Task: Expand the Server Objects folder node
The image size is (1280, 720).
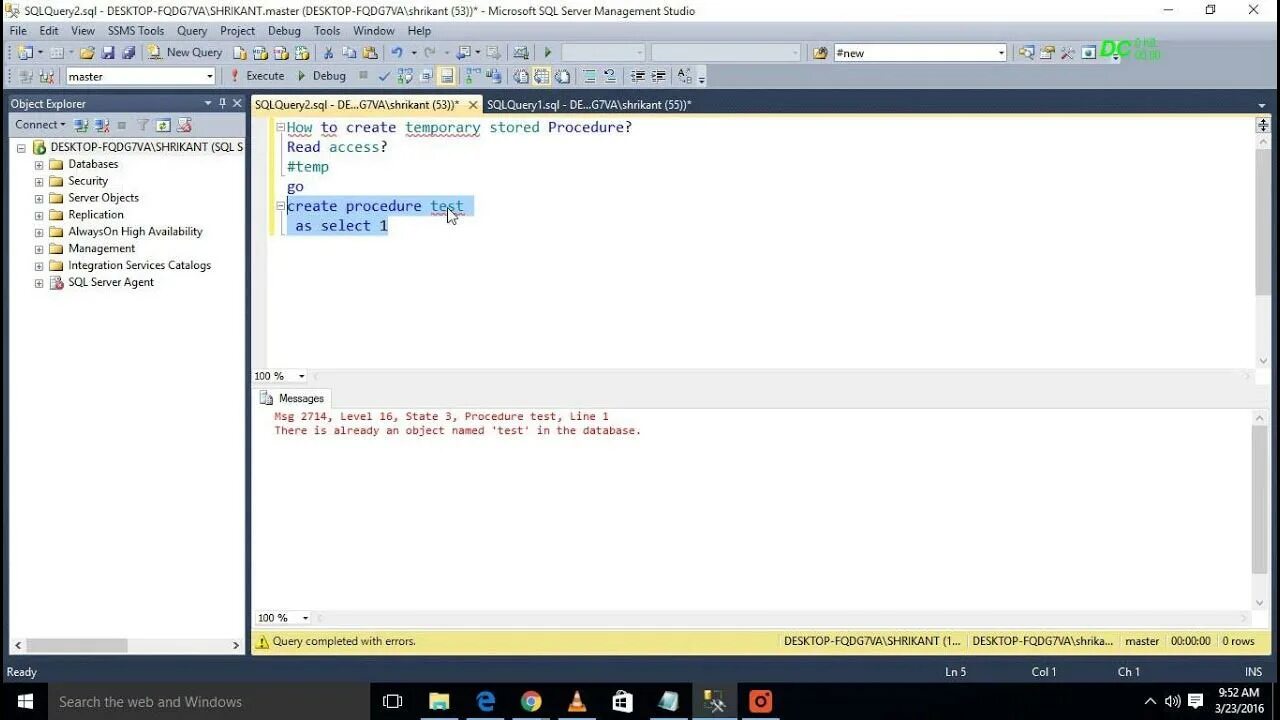Action: click(39, 198)
